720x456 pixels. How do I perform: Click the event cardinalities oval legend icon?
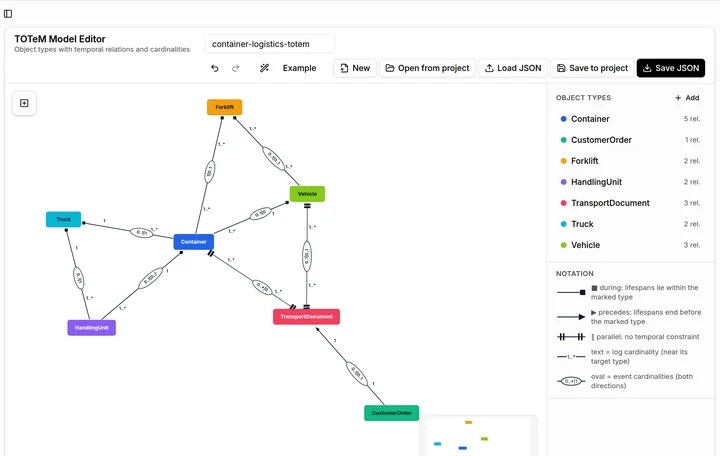click(571, 381)
